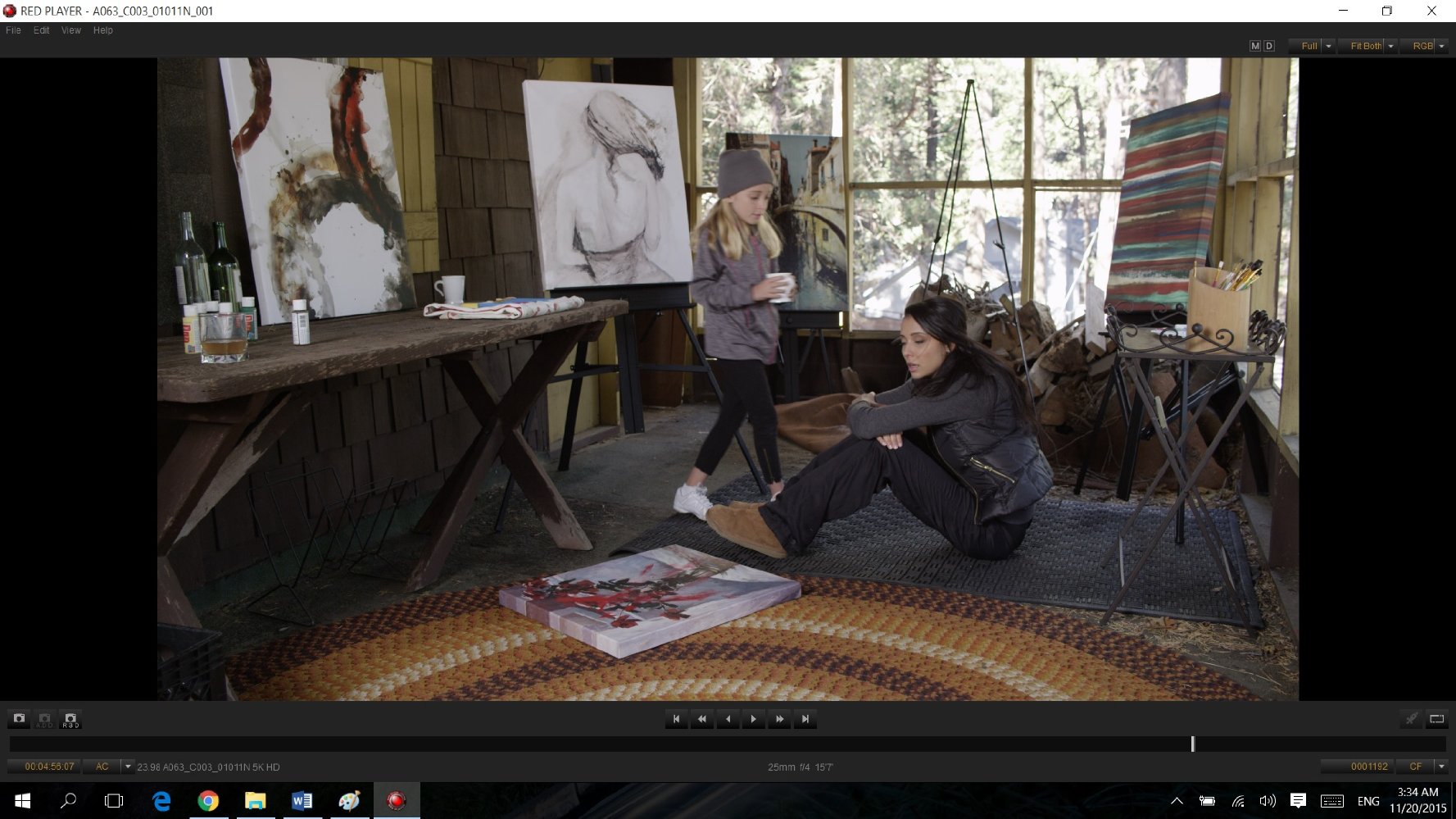Rewind the clip with the double-left arrows
The image size is (1456, 819).
pos(702,719)
